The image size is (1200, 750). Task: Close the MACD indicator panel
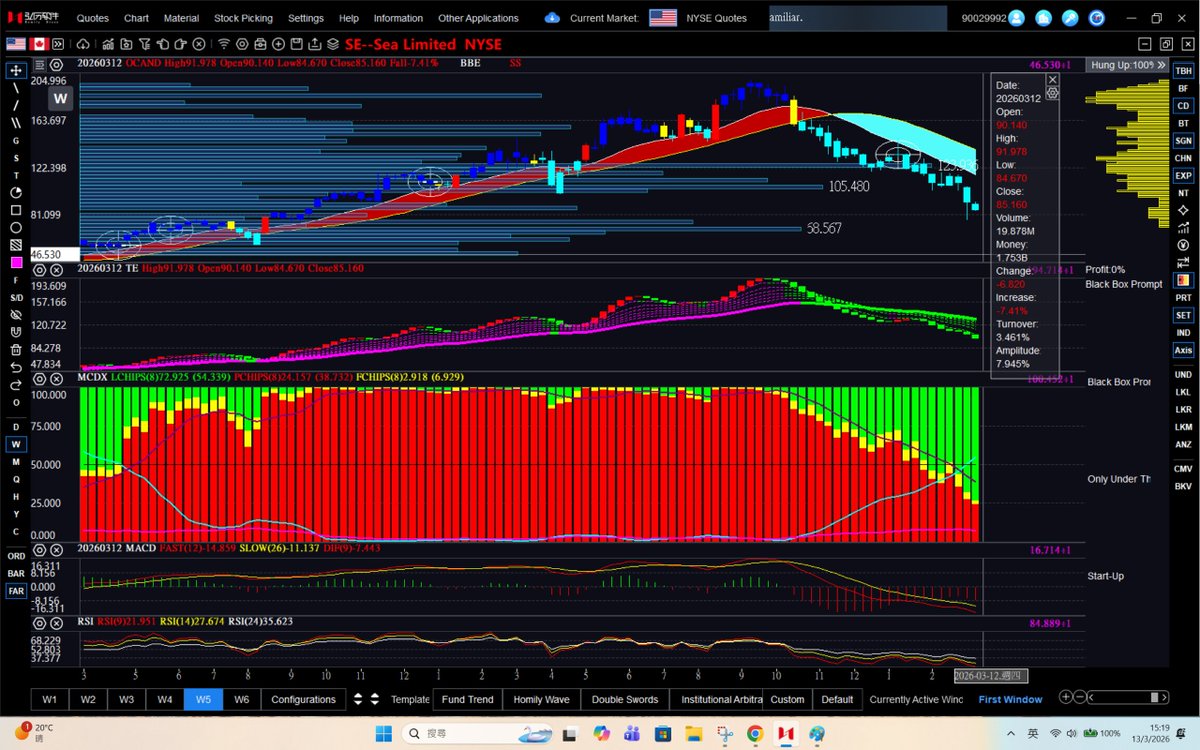(x=57, y=549)
